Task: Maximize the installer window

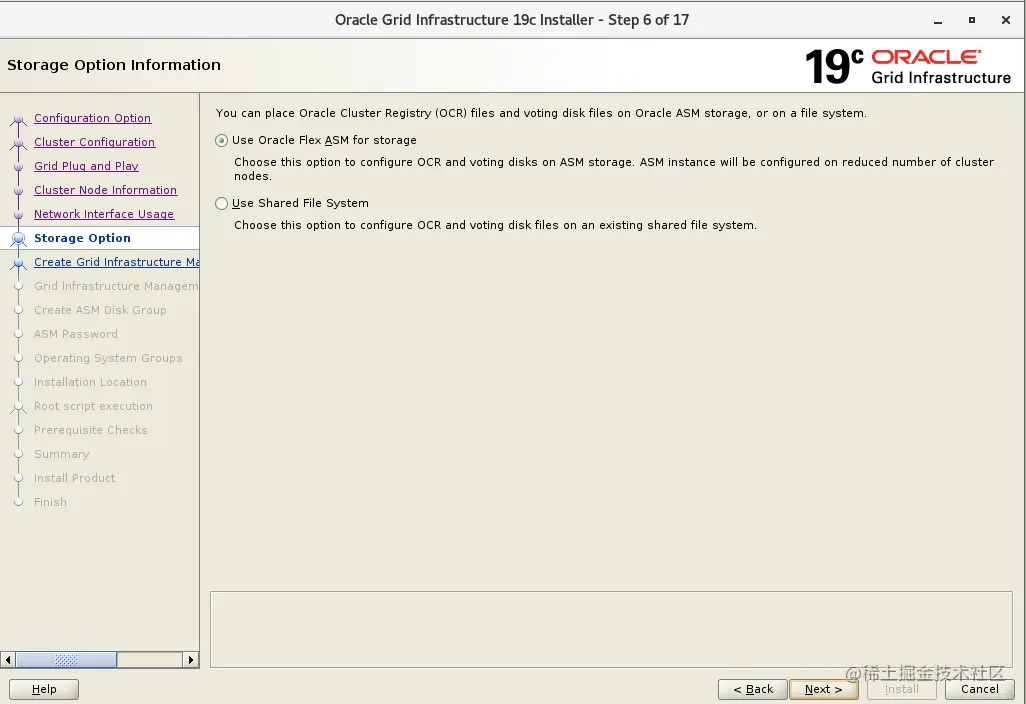Action: [x=972, y=20]
